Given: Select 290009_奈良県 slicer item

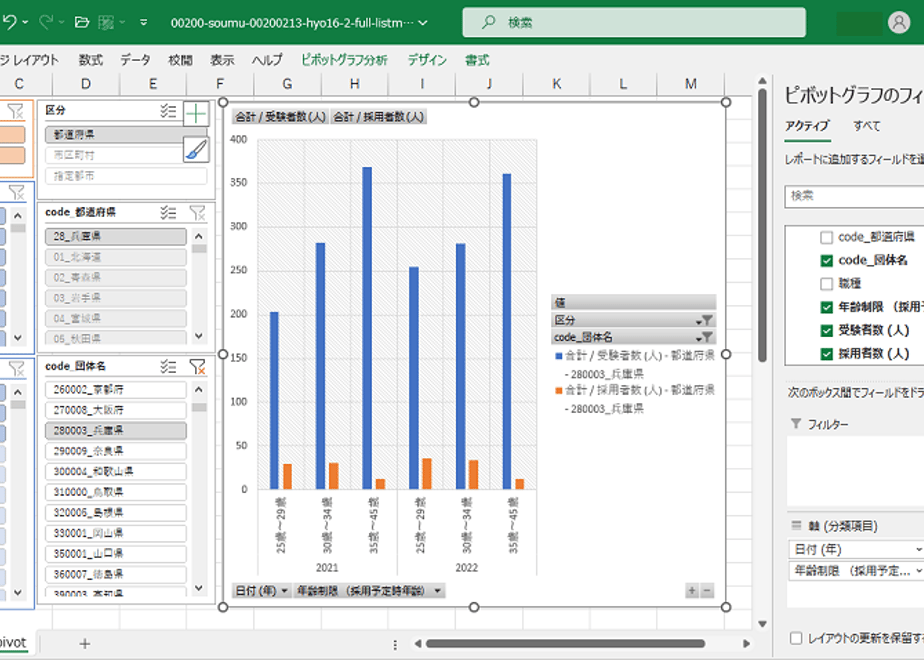Looking at the screenshot, I should pos(116,451).
